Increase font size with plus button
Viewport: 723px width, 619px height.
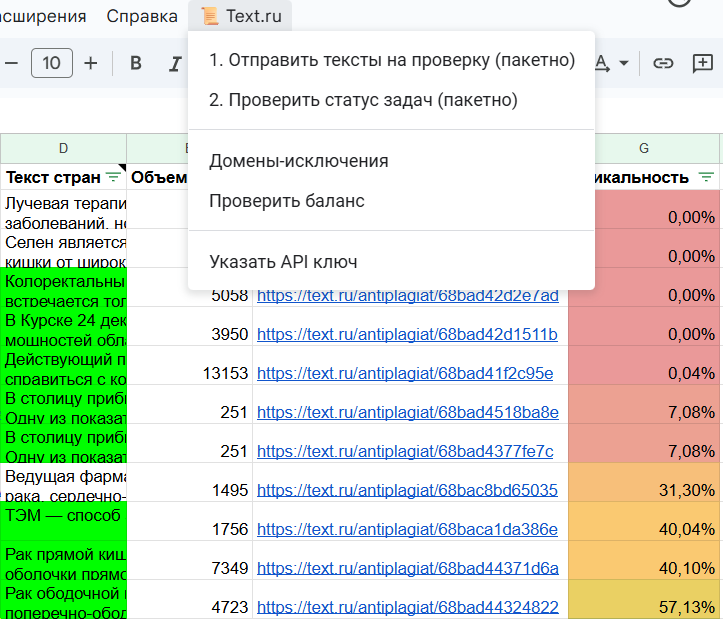(91, 63)
